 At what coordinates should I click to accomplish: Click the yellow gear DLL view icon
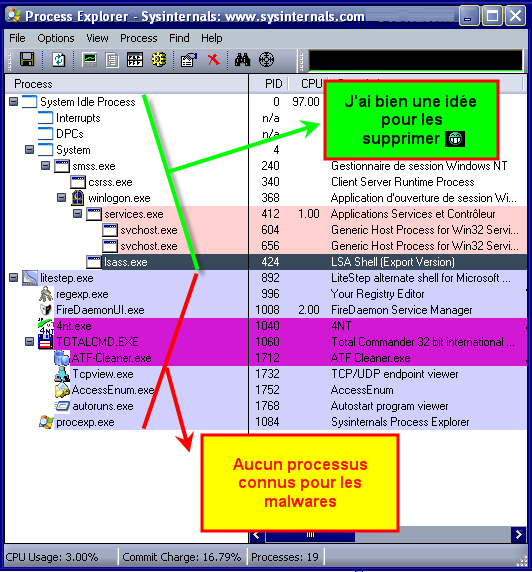click(158, 59)
